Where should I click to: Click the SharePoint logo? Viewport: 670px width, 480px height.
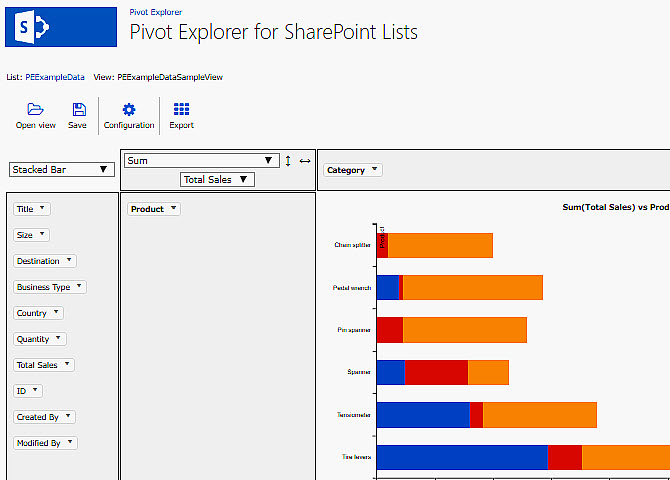click(x=61, y=27)
